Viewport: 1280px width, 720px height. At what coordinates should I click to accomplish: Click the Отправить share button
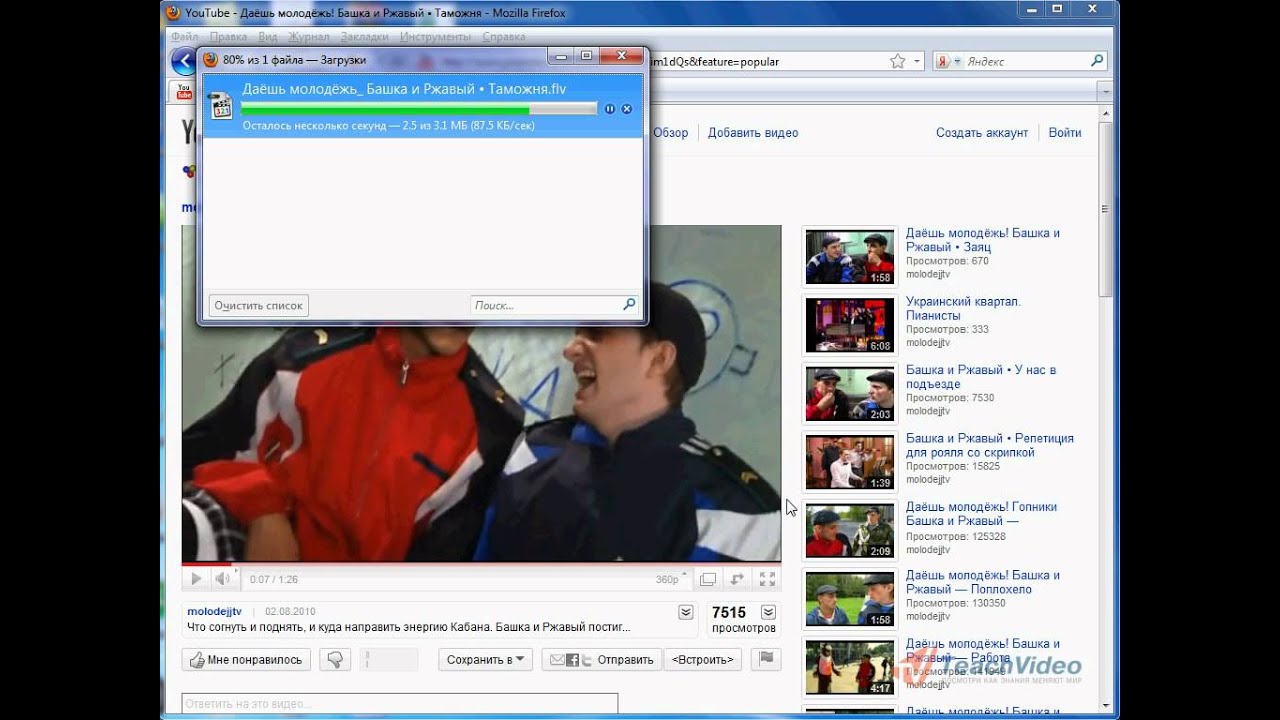(x=601, y=659)
